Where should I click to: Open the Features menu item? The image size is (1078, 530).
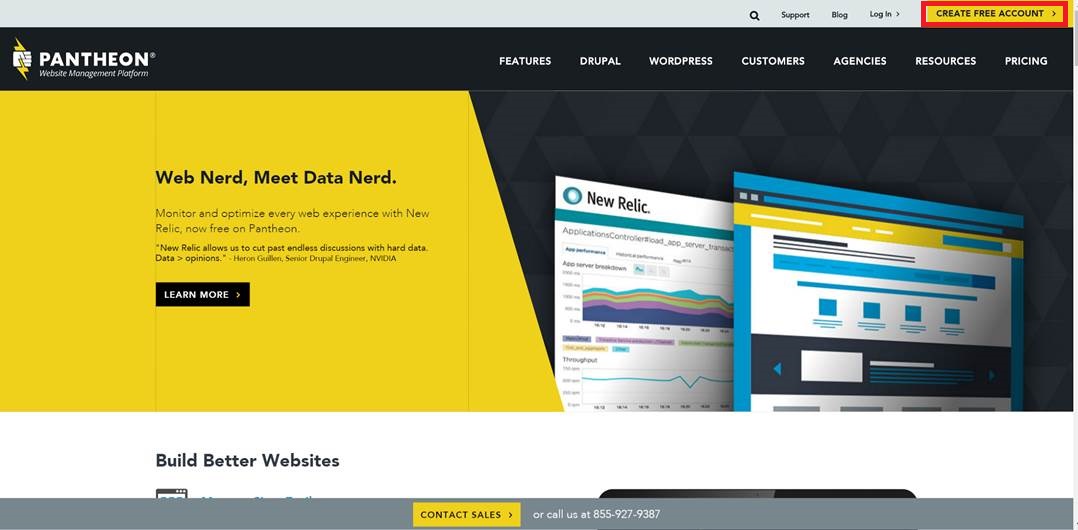525,61
